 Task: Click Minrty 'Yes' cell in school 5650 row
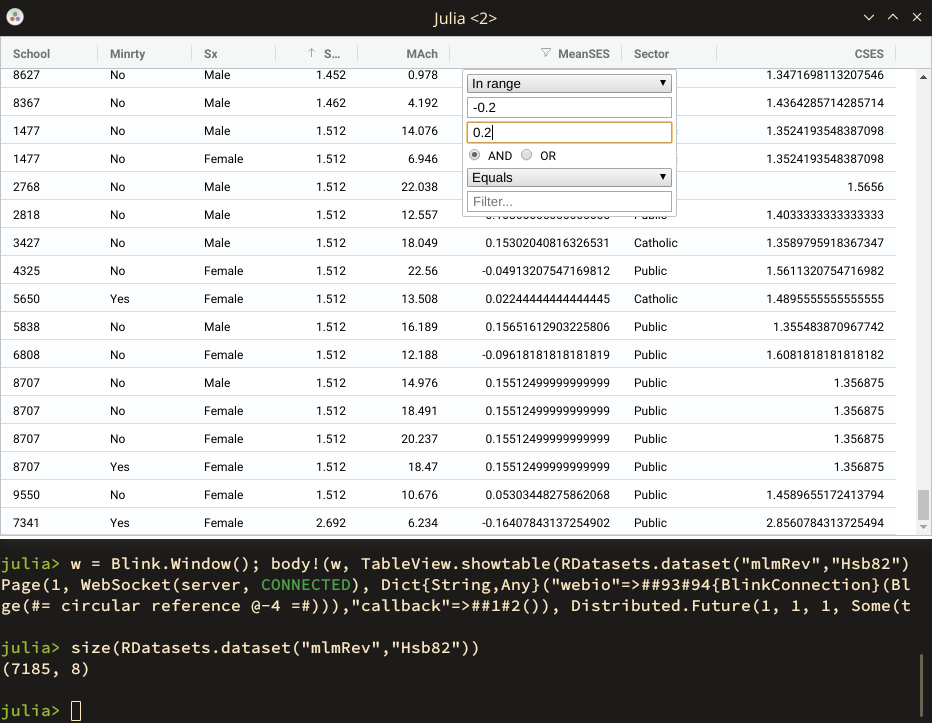pos(119,298)
